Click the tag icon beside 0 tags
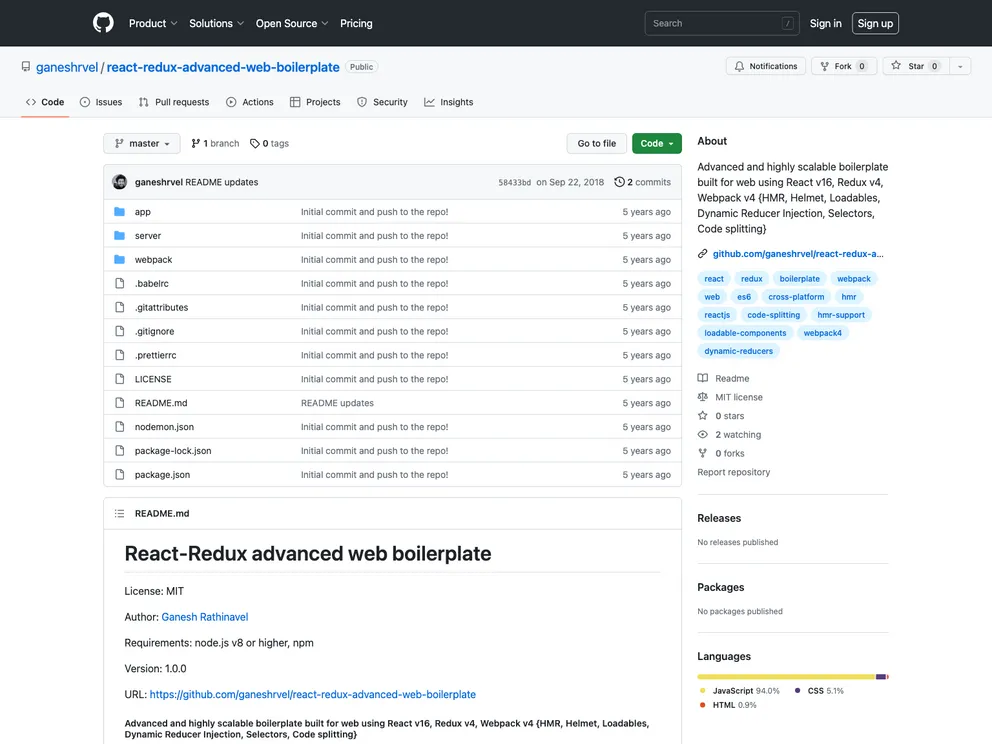This screenshot has width=992, height=744. 255,144
